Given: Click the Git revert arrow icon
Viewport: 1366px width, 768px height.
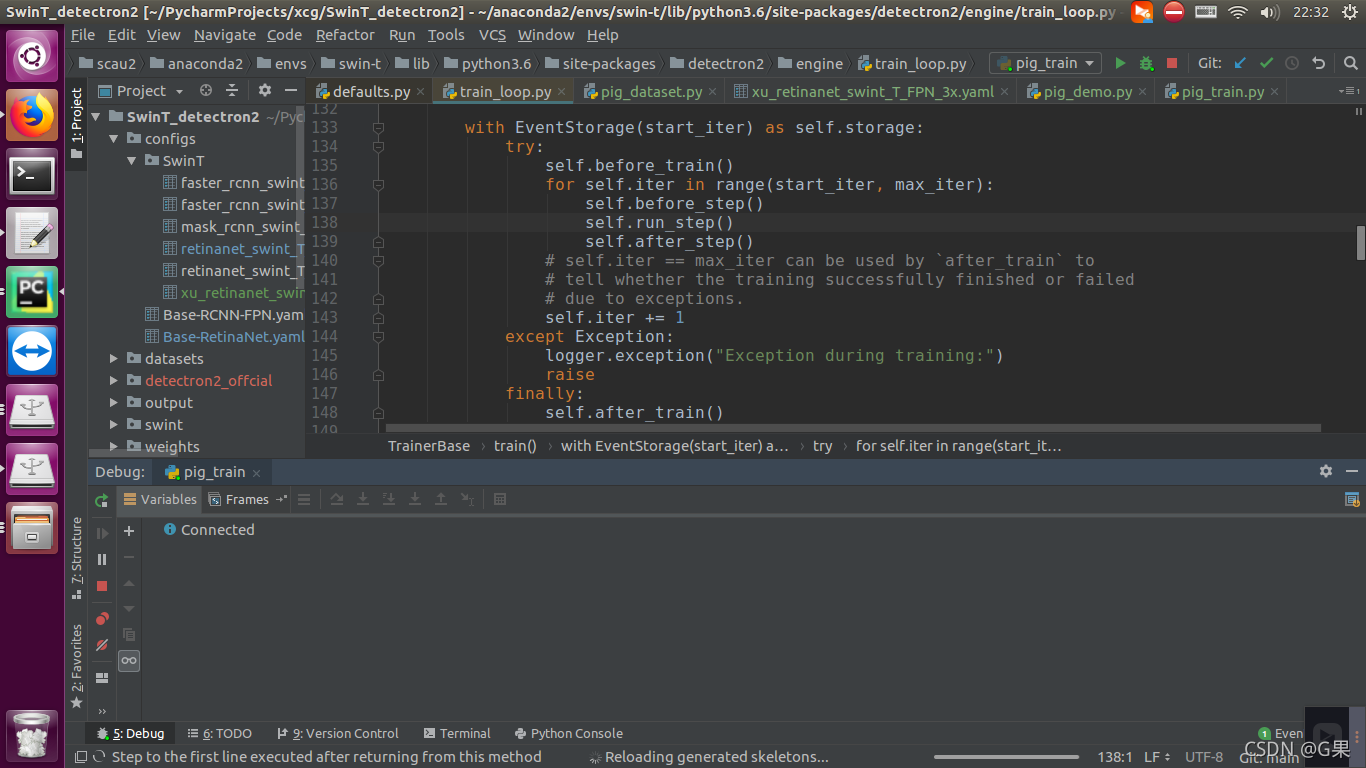Looking at the screenshot, I should coord(1318,63).
